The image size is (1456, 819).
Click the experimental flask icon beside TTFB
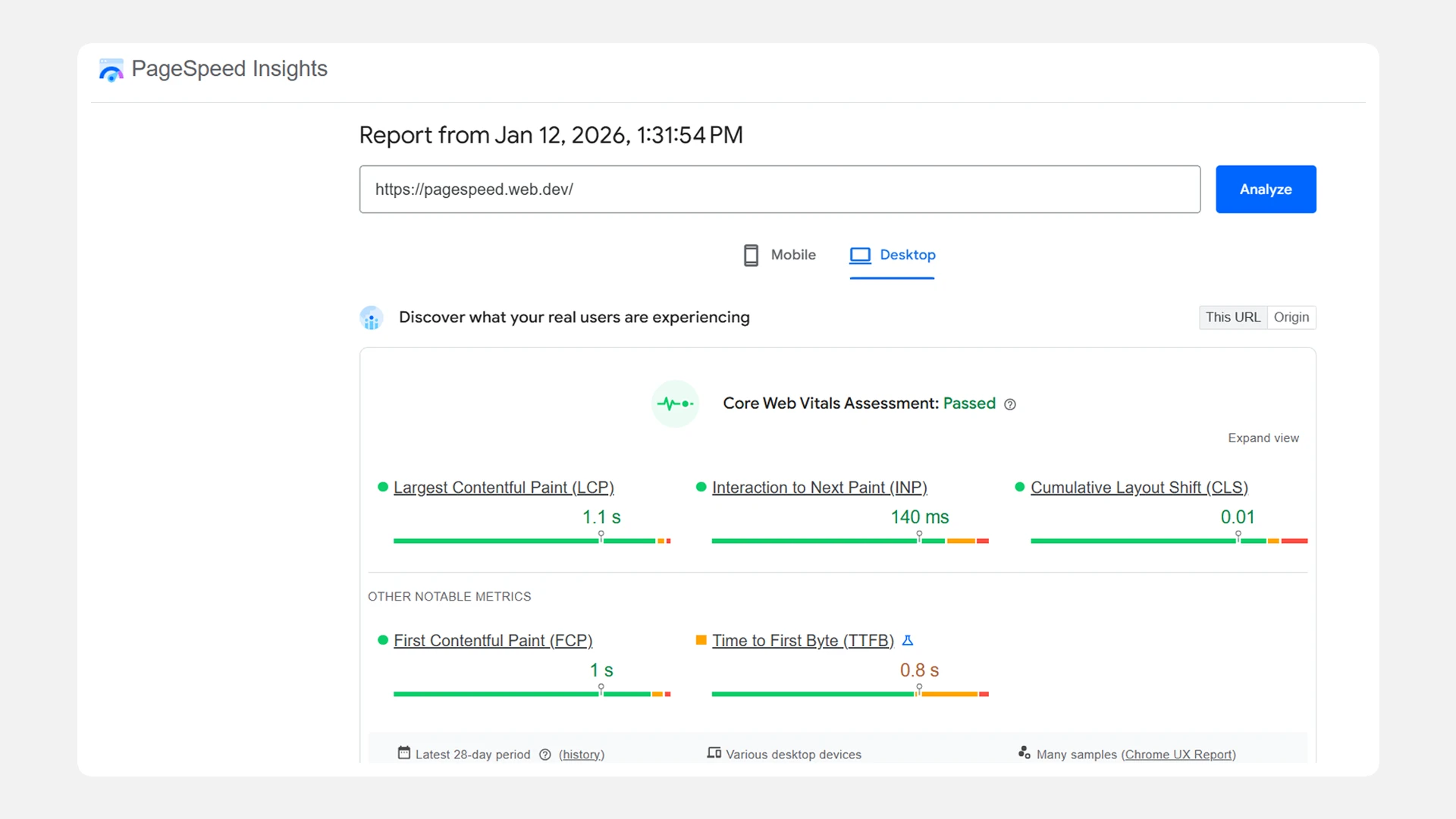click(x=908, y=641)
